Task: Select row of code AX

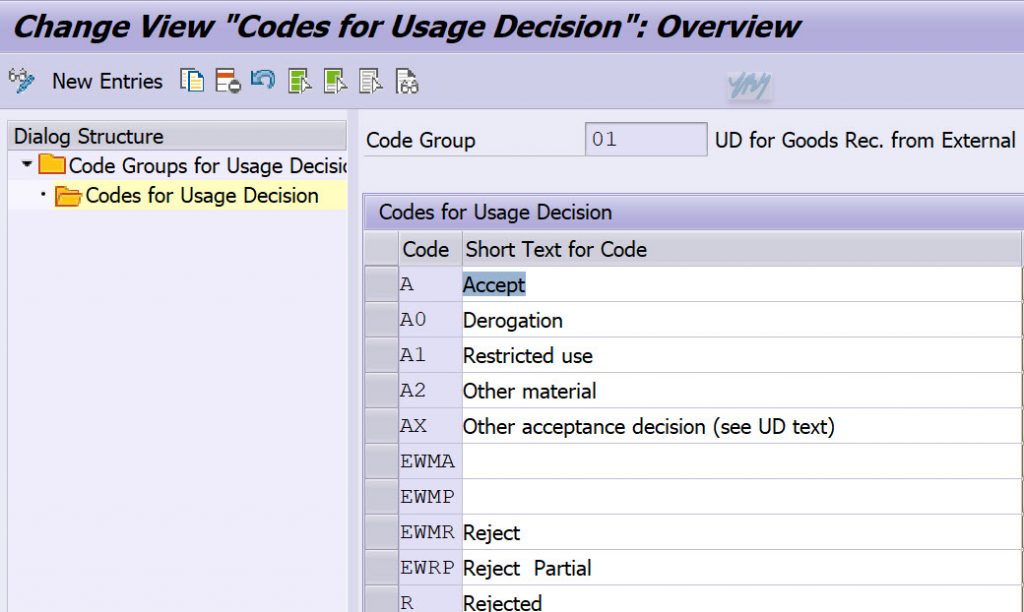Action: [x=381, y=426]
